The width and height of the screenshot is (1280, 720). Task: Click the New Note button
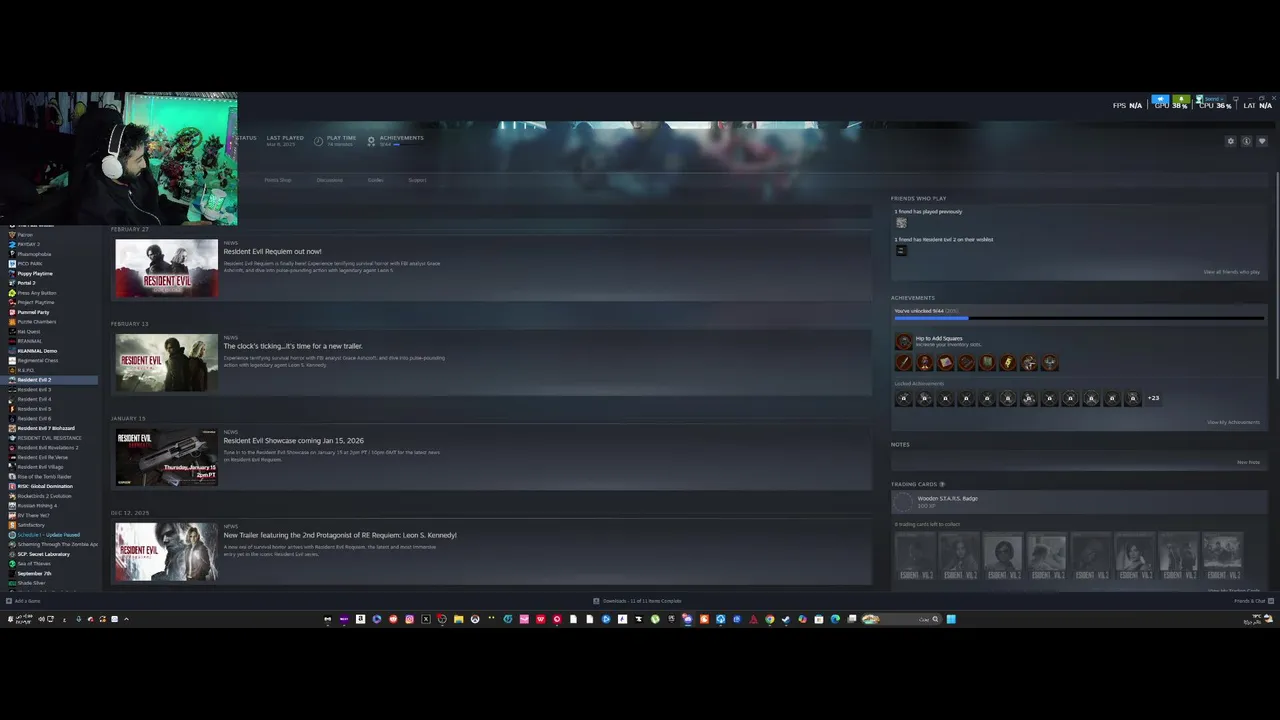1248,462
